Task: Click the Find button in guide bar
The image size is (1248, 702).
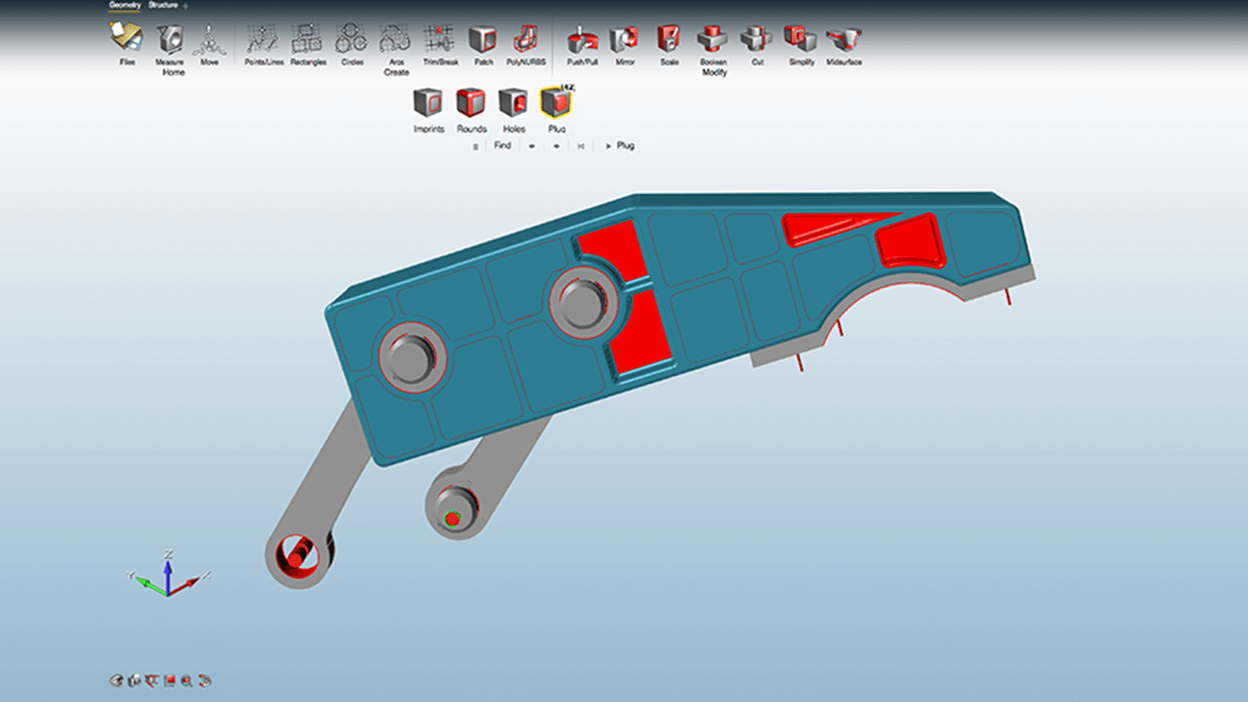Action: click(502, 145)
